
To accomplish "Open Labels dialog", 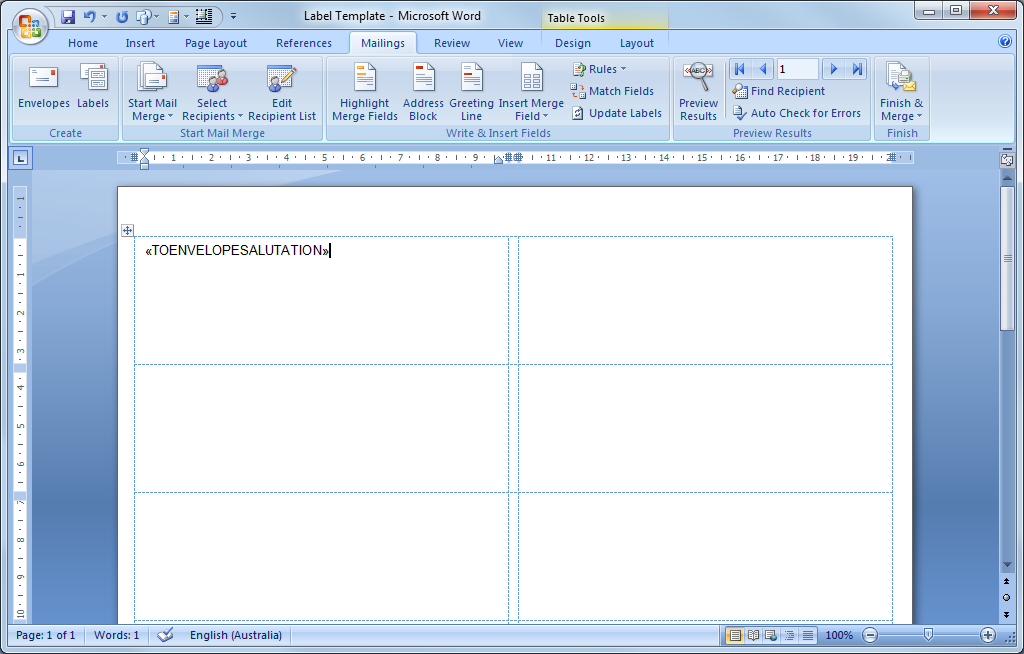I will click(x=93, y=86).
